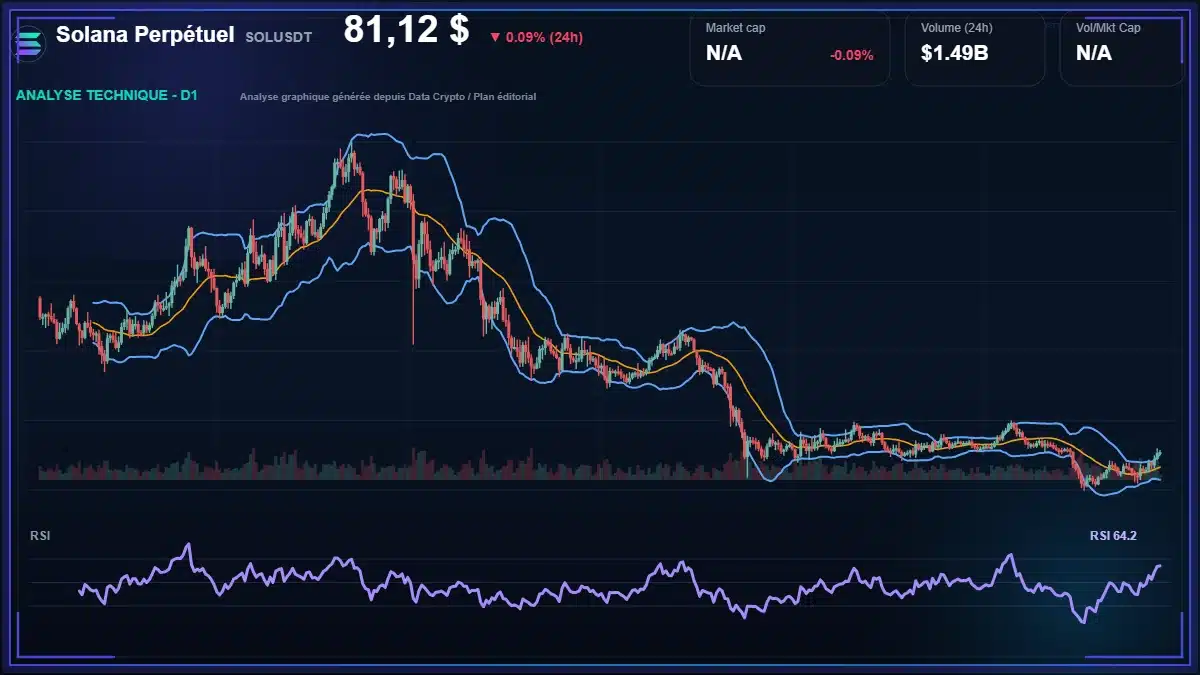The image size is (1200, 675).
Task: Click the SOLUSDT ticker label
Action: [278, 37]
